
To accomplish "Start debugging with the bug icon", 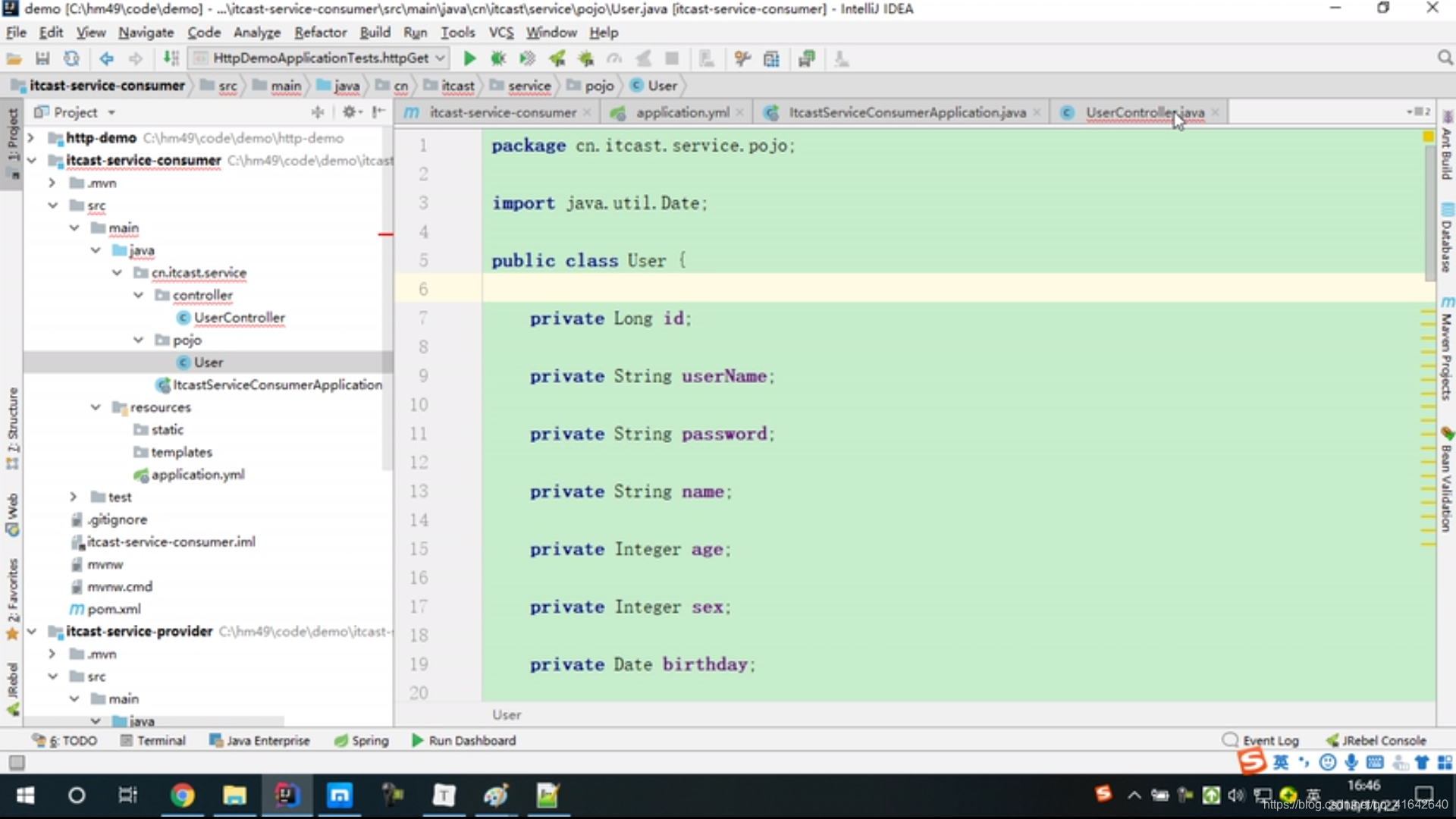I will coord(498,58).
